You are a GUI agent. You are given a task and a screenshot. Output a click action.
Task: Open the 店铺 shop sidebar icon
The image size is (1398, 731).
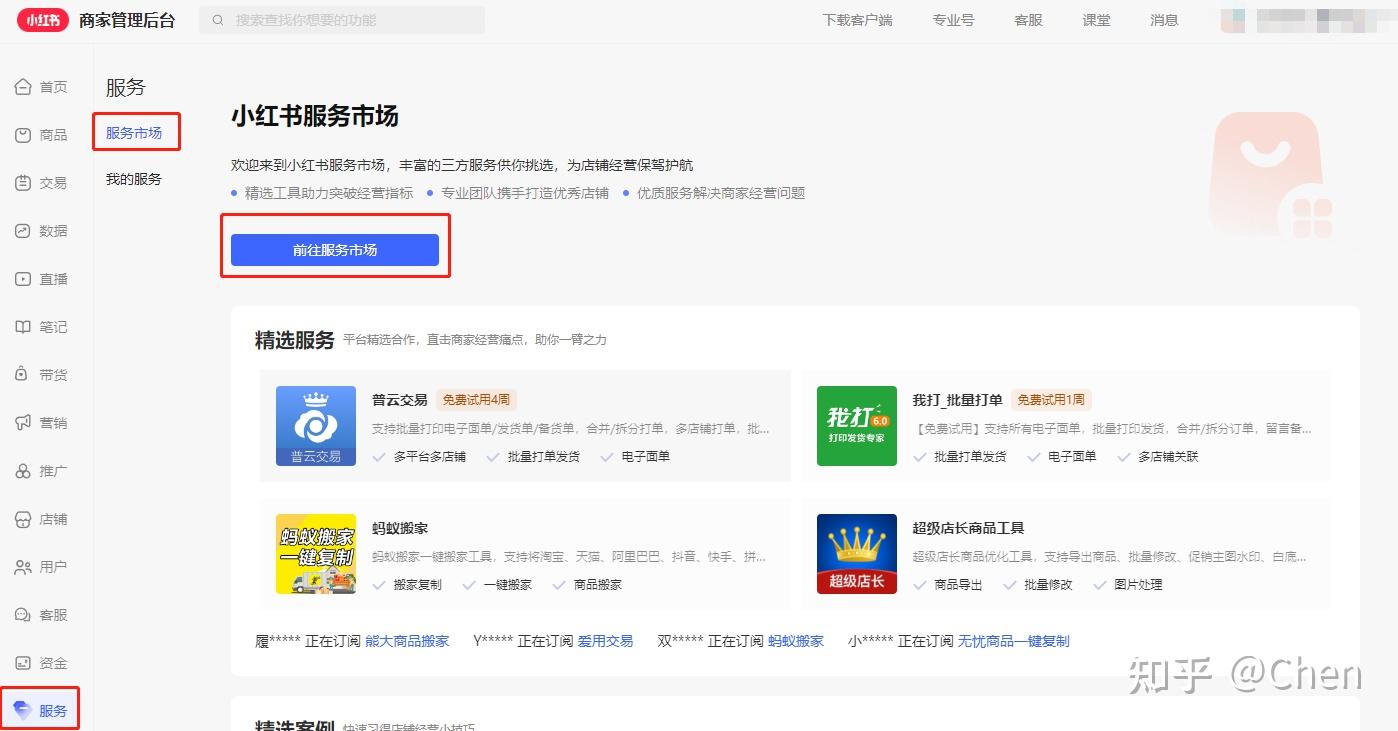[40, 518]
